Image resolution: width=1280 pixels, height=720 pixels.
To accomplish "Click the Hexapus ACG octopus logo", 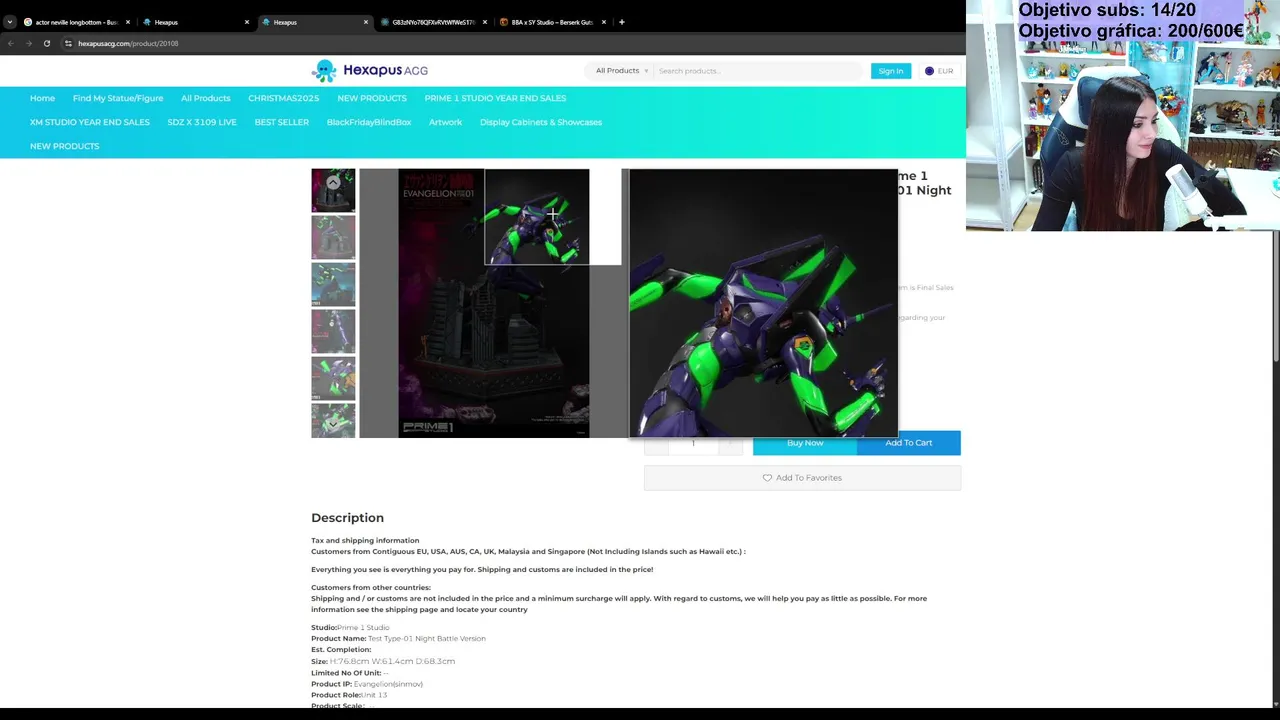I will tap(324, 70).
